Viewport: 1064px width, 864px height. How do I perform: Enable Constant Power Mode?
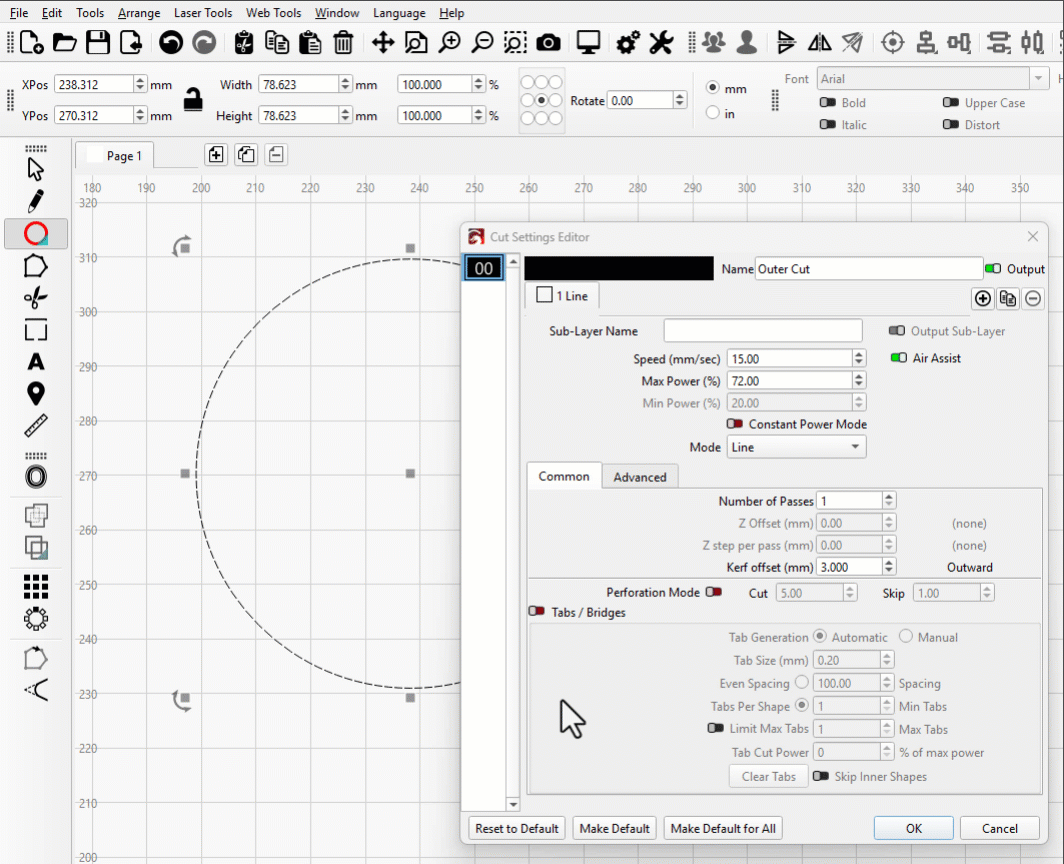[734, 424]
